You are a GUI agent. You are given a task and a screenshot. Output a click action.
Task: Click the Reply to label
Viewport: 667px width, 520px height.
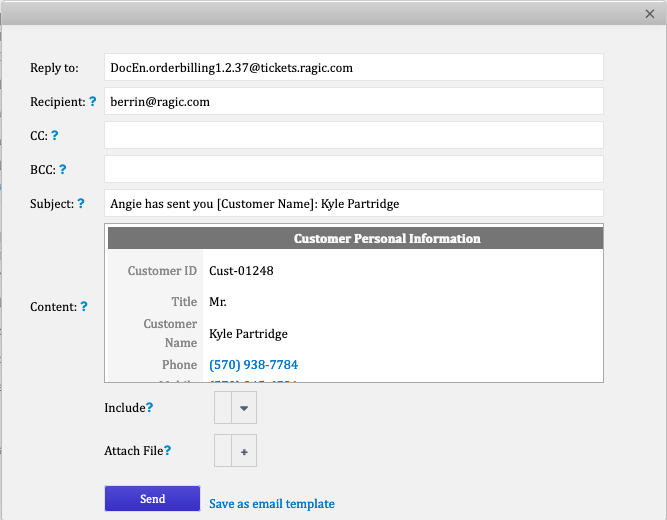click(54, 68)
